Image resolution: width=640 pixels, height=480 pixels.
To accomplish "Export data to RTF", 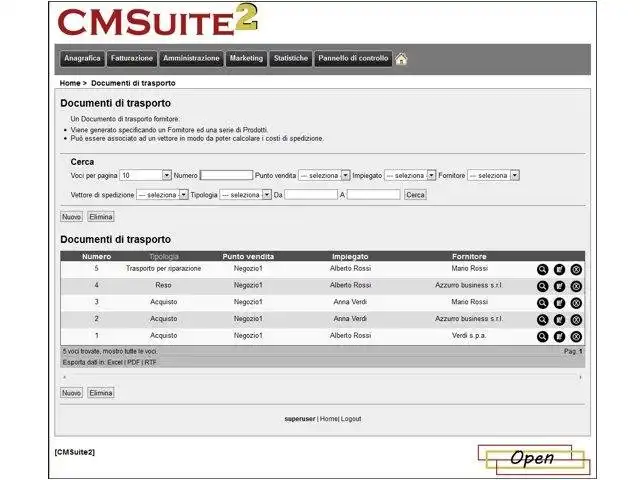I will click(151, 362).
